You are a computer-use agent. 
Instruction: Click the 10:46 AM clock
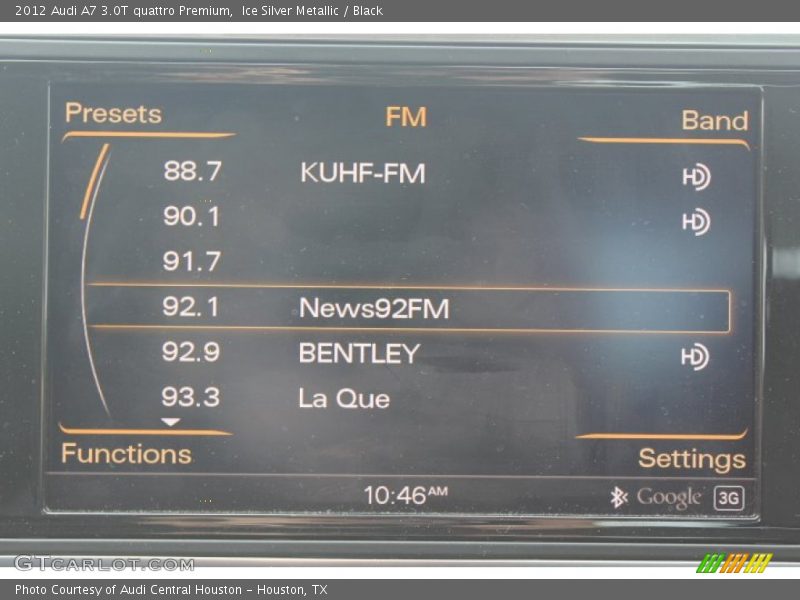pos(406,495)
